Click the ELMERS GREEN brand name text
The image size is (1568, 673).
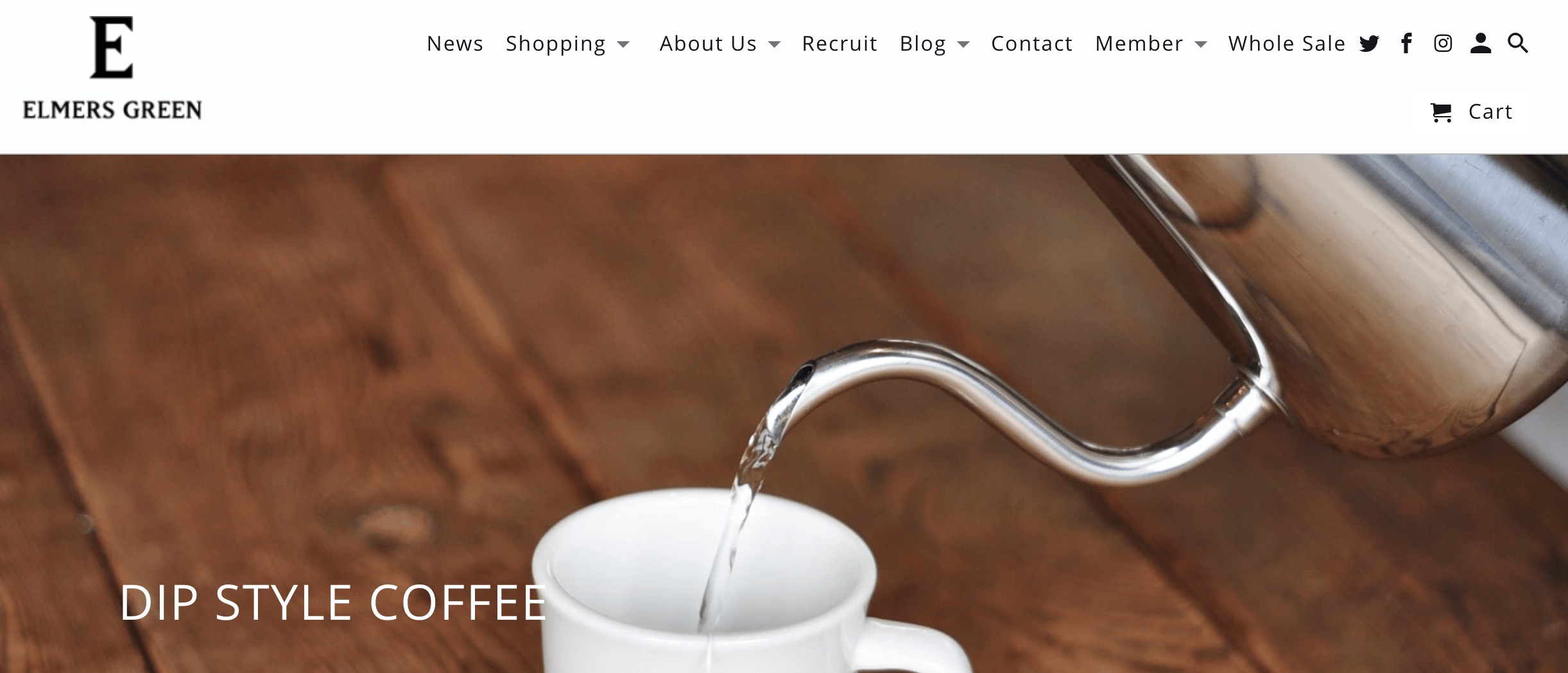click(x=112, y=110)
